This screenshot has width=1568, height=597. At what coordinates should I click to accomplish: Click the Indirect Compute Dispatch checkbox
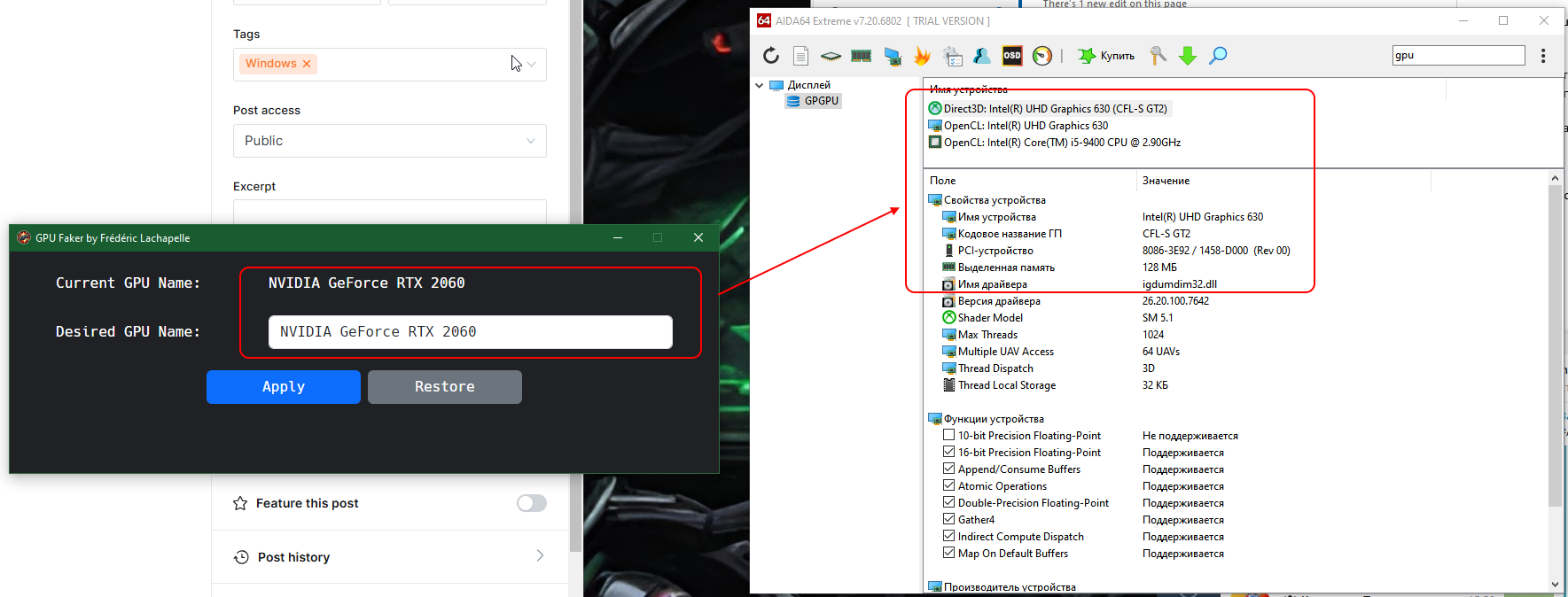tap(948, 536)
